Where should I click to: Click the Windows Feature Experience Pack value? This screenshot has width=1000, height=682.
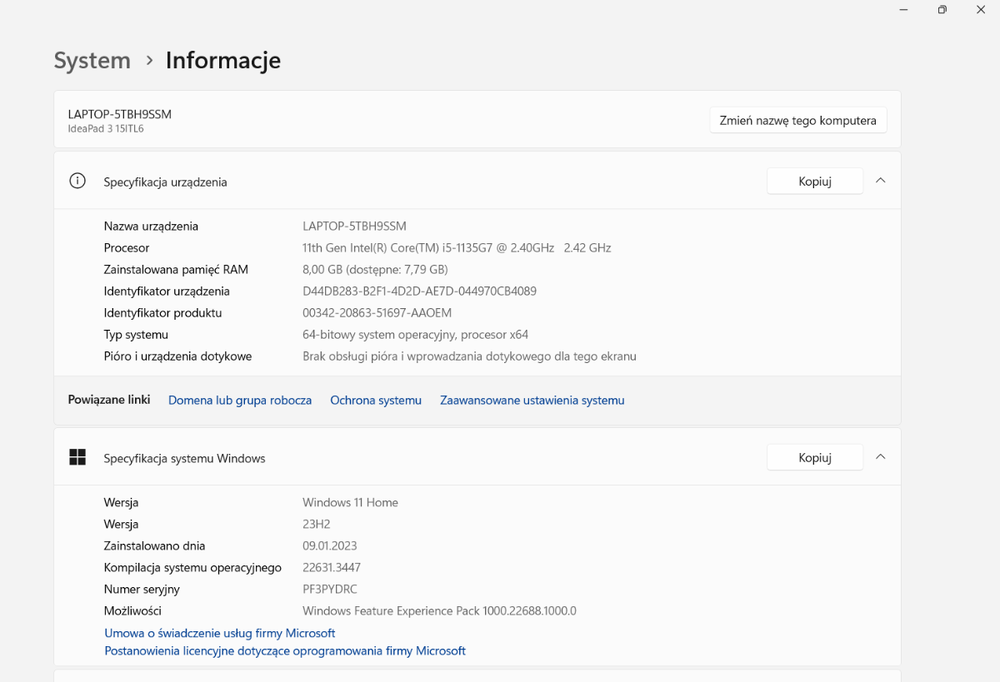coord(439,611)
